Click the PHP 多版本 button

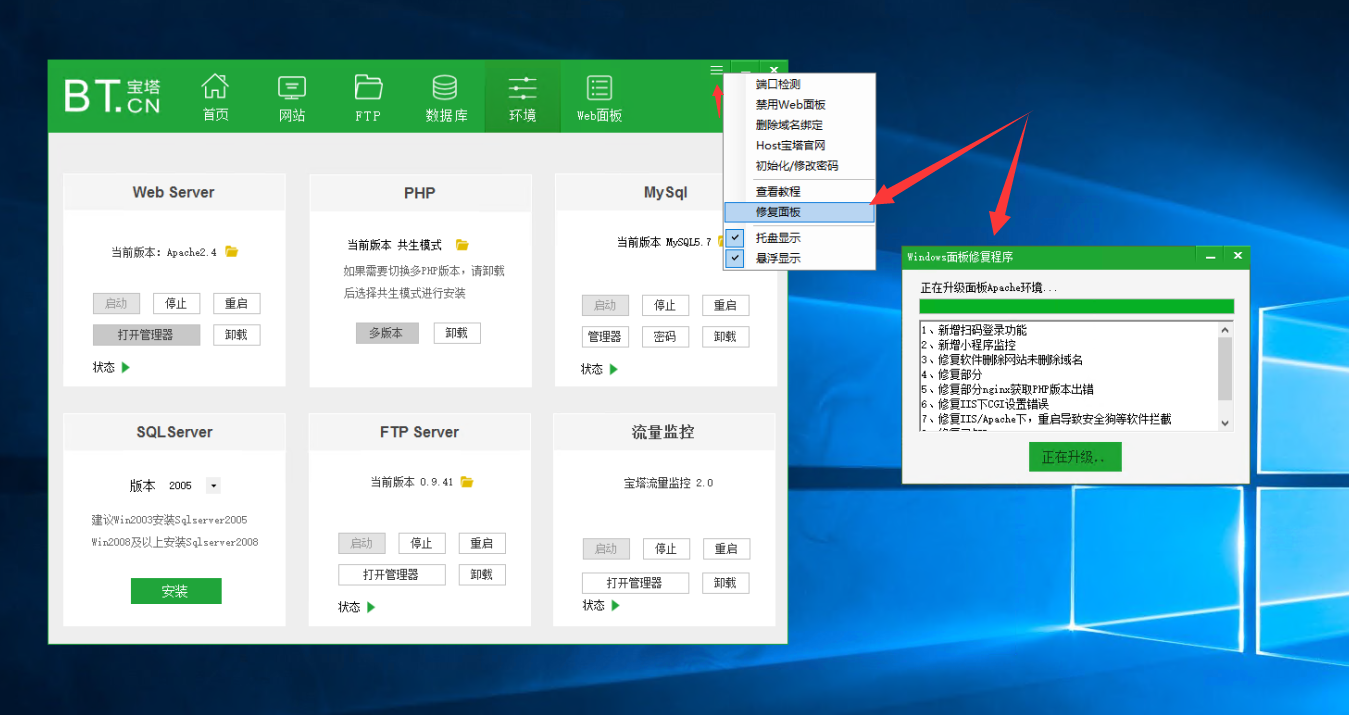pos(387,333)
